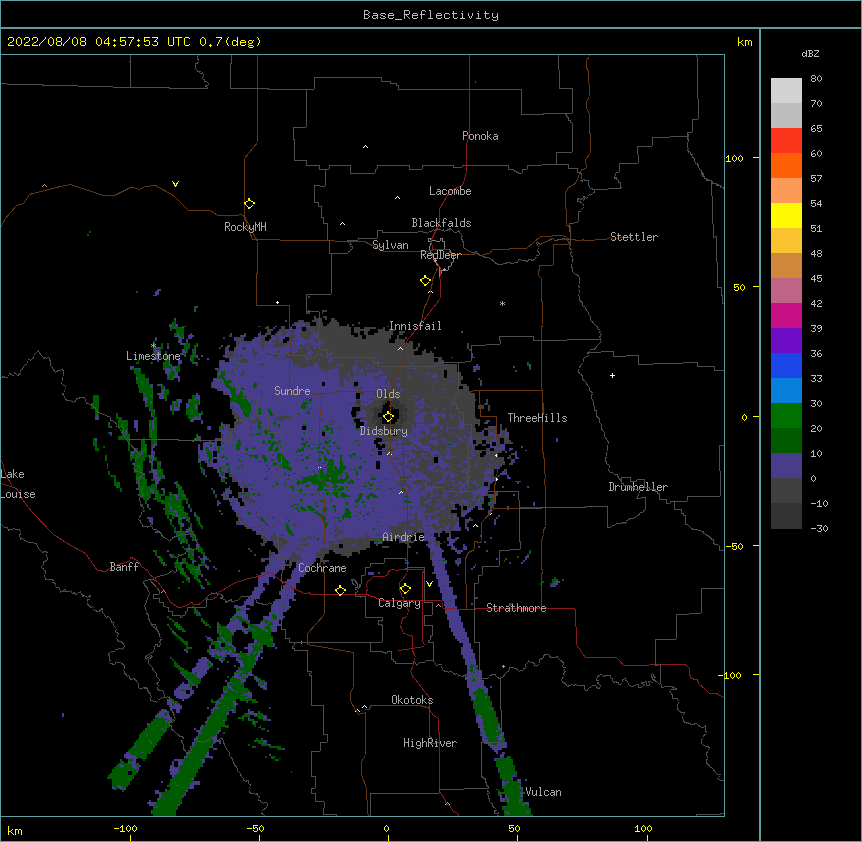The height and width of the screenshot is (842, 862).
Task: Click the Vulcan label
Action: click(543, 792)
